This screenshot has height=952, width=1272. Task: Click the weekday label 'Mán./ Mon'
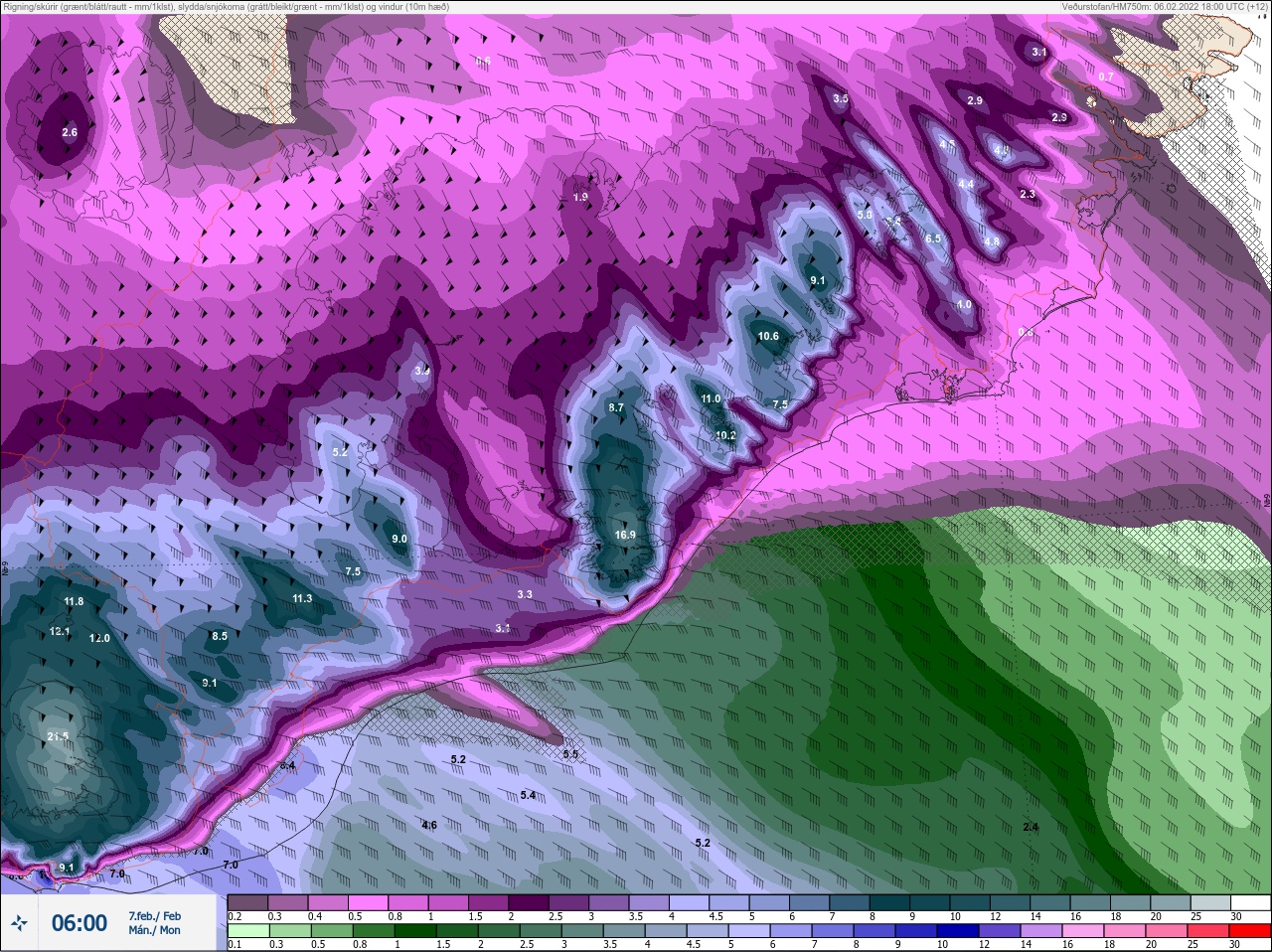pos(155,930)
